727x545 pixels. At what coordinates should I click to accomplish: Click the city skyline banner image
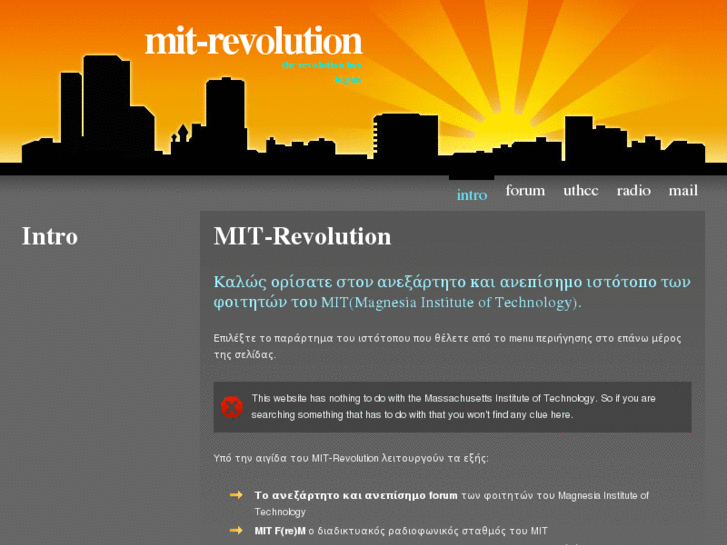click(x=364, y=88)
